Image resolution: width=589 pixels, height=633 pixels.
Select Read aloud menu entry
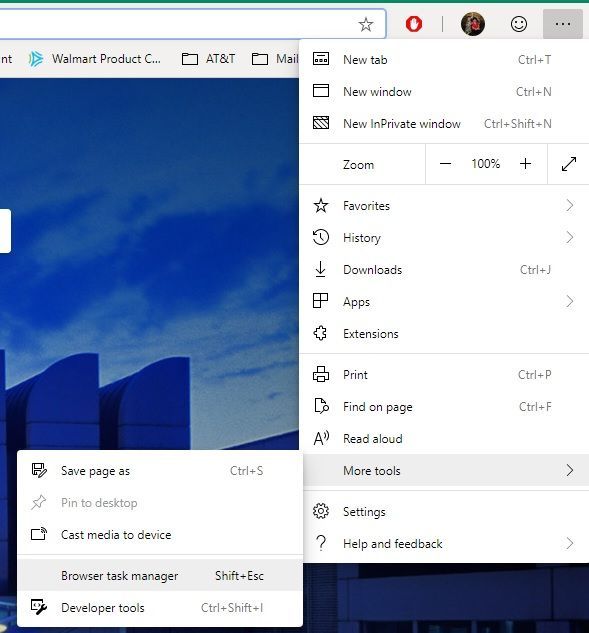[444, 438]
